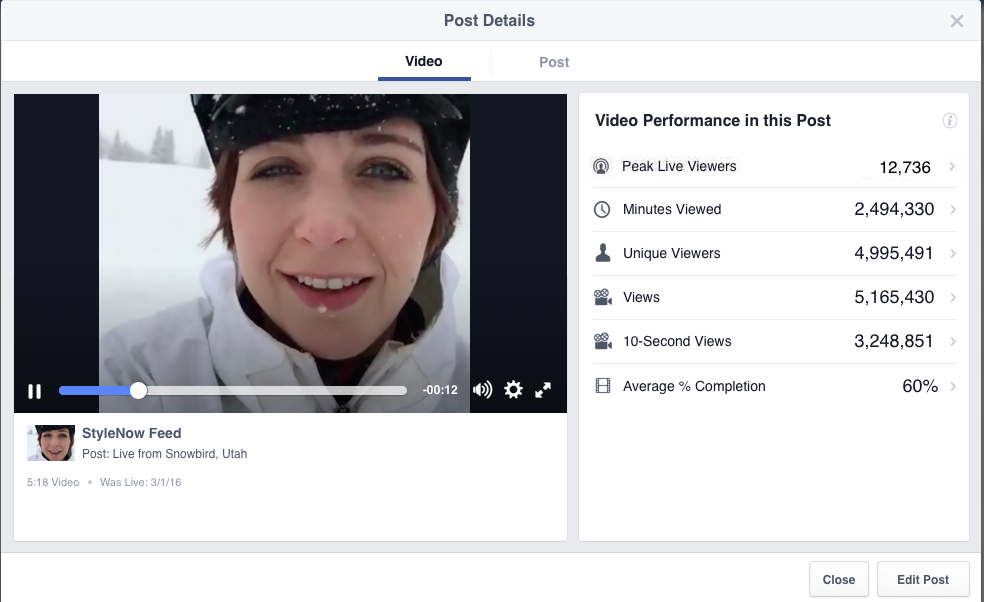Toggle fullscreen video playback
Screen dimensions: 984x602
tap(543, 390)
